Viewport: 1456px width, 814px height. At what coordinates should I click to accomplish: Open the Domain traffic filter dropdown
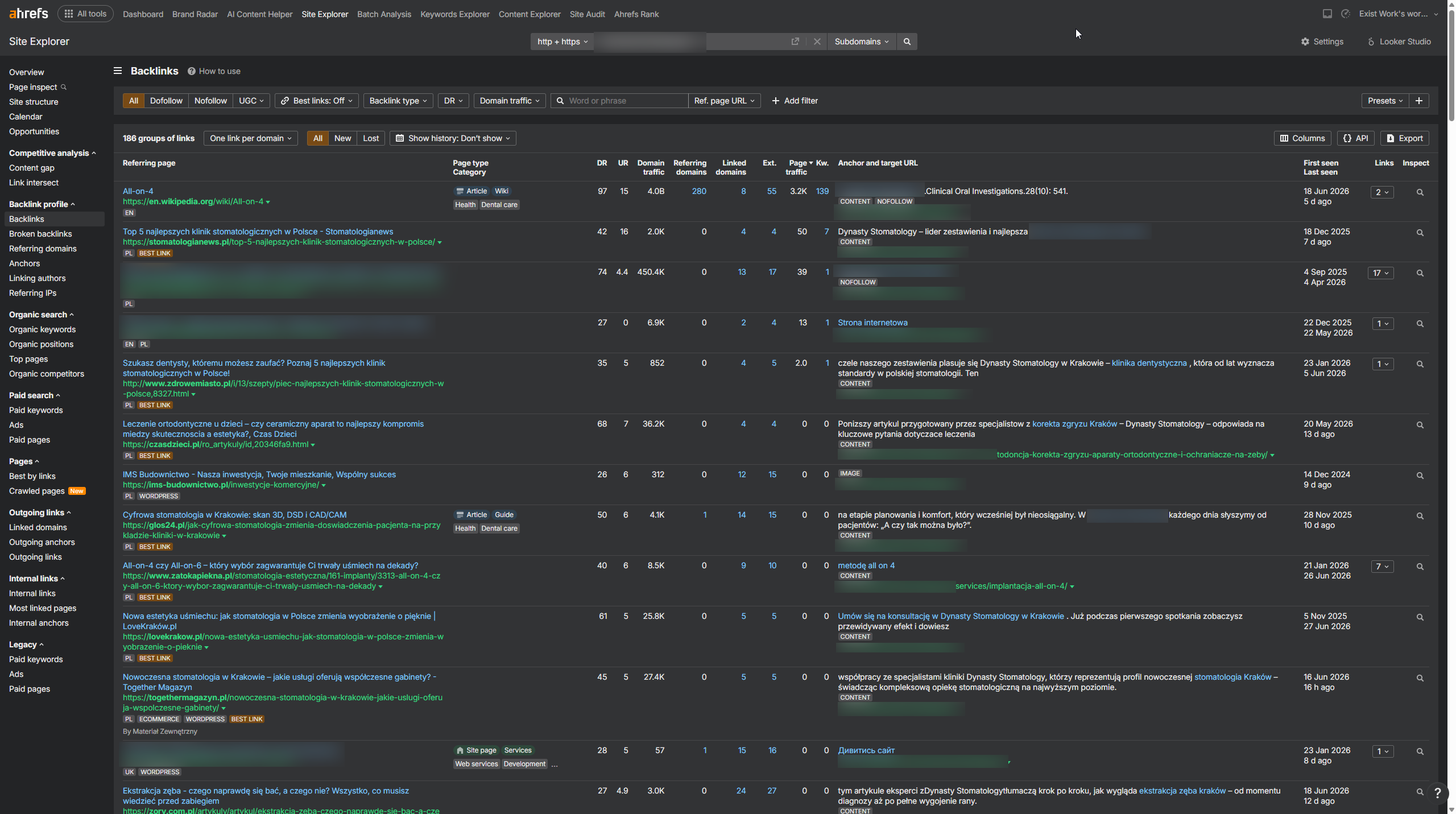click(x=510, y=101)
